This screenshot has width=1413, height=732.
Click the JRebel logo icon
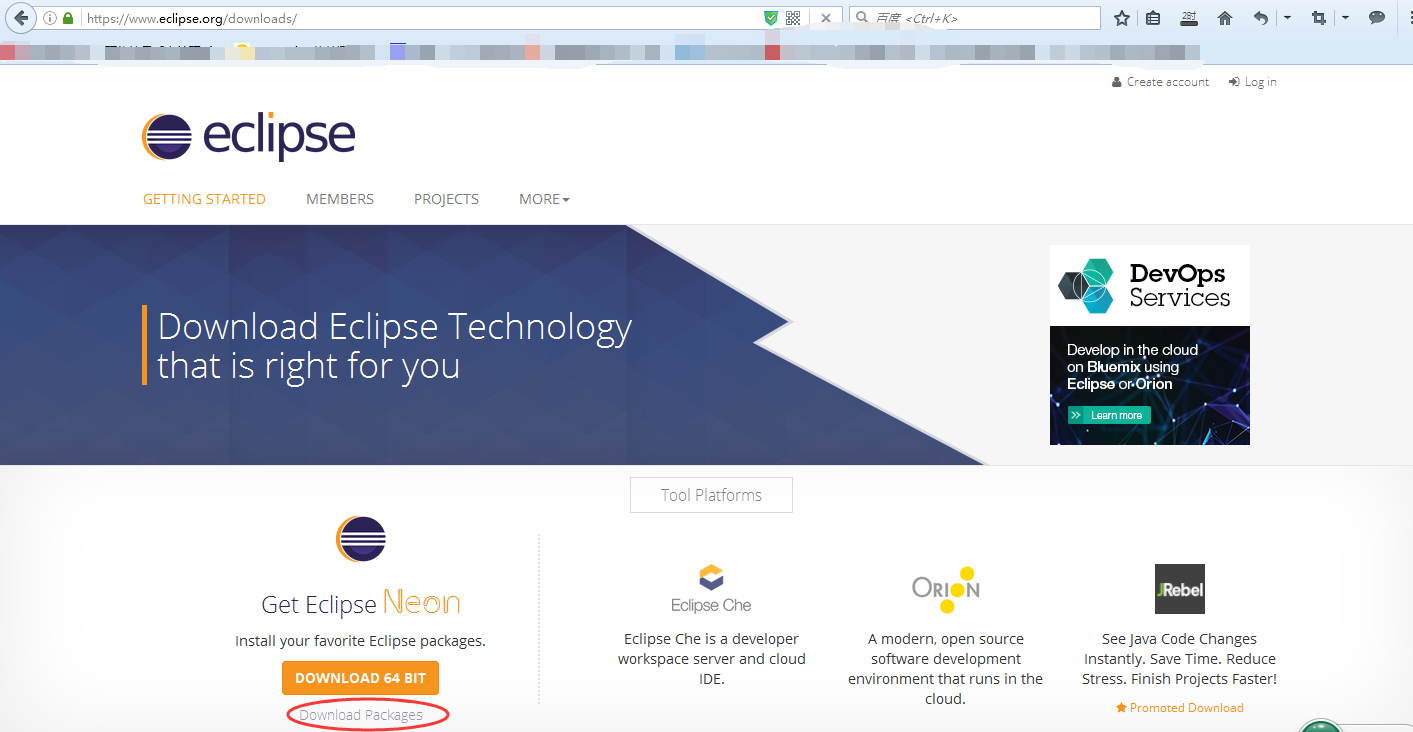[1180, 589]
